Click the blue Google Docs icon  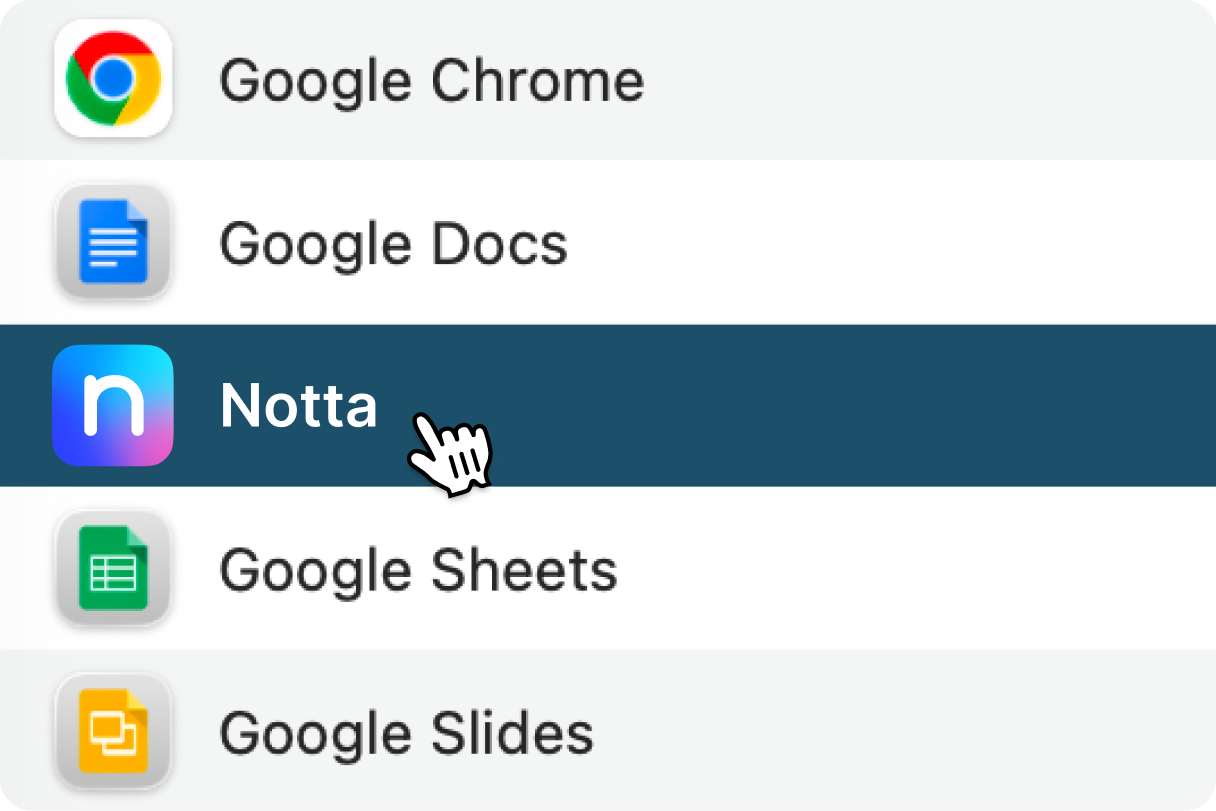(x=113, y=241)
